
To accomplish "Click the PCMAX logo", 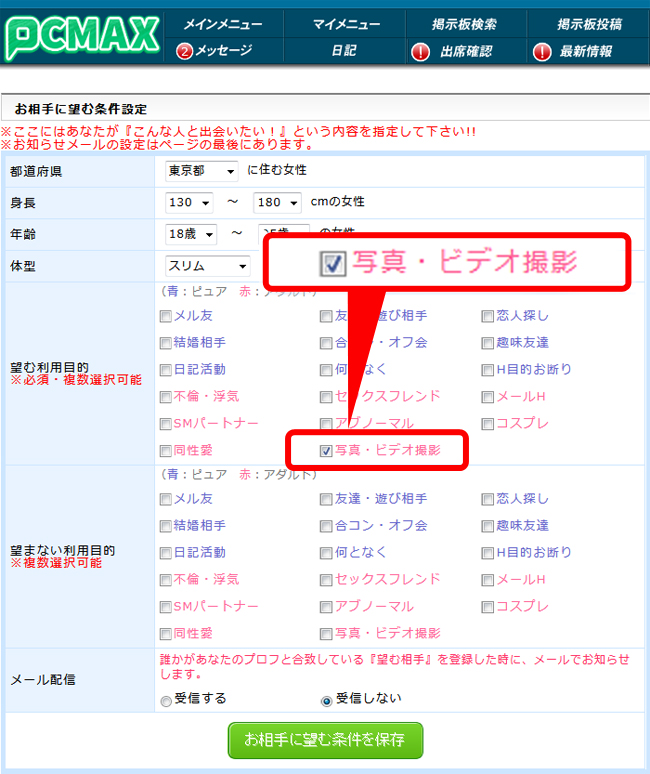I will pos(82,35).
